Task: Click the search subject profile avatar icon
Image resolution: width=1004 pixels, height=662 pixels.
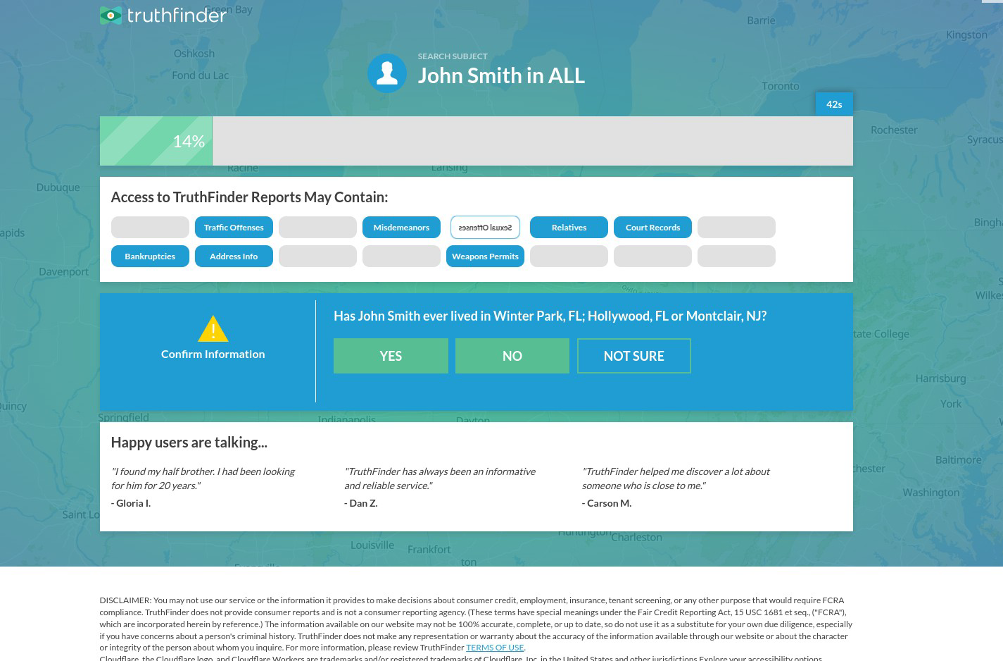Action: click(x=386, y=73)
